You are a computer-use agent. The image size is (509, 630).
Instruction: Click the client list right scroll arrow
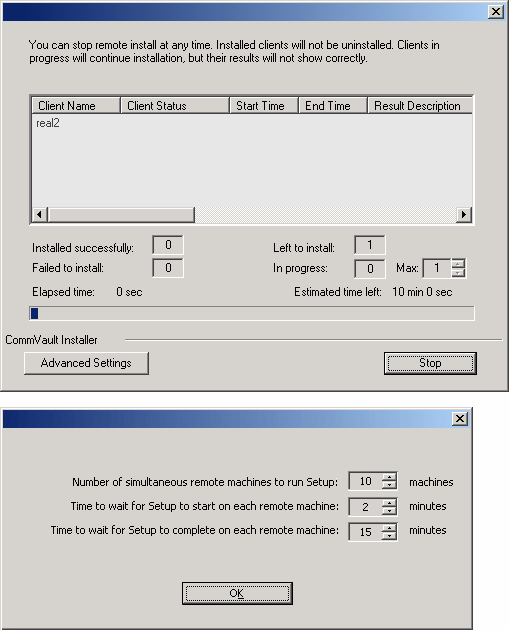pyautogui.click(x=464, y=215)
